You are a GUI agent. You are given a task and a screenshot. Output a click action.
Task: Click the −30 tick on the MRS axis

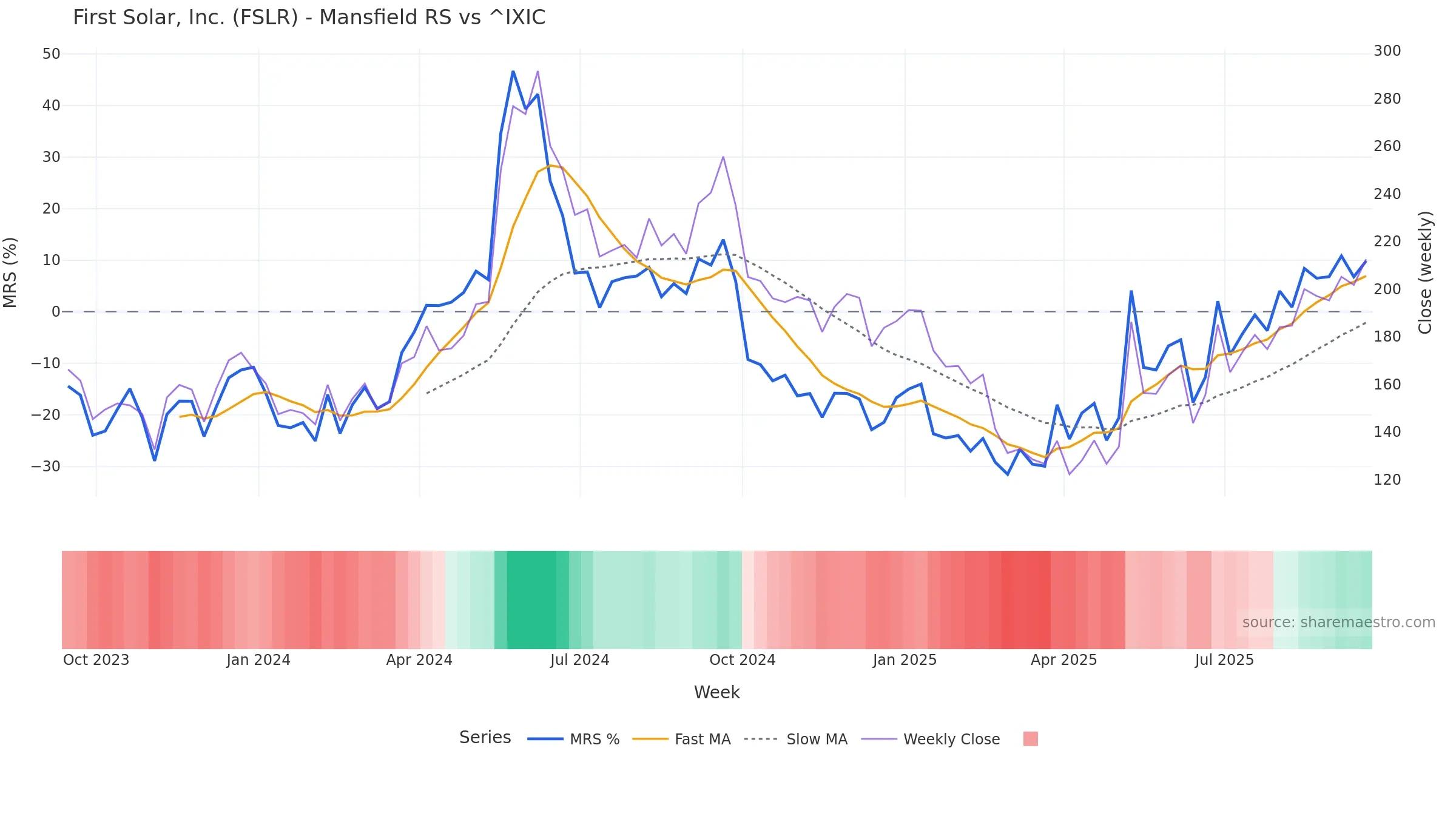(x=45, y=467)
